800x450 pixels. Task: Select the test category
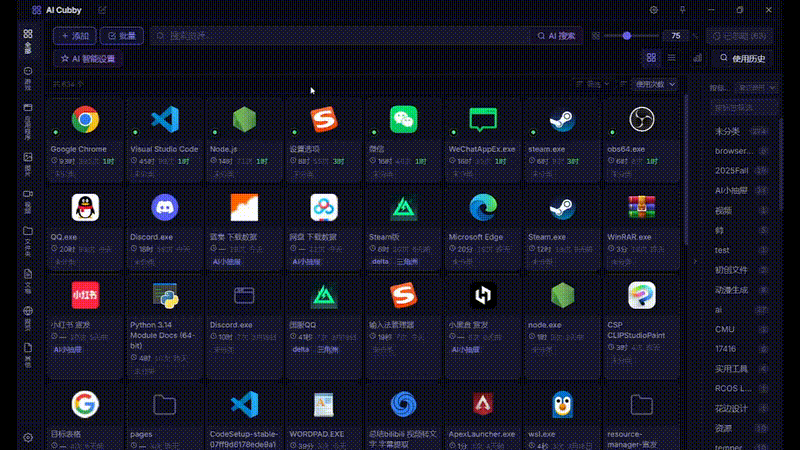coord(742,250)
